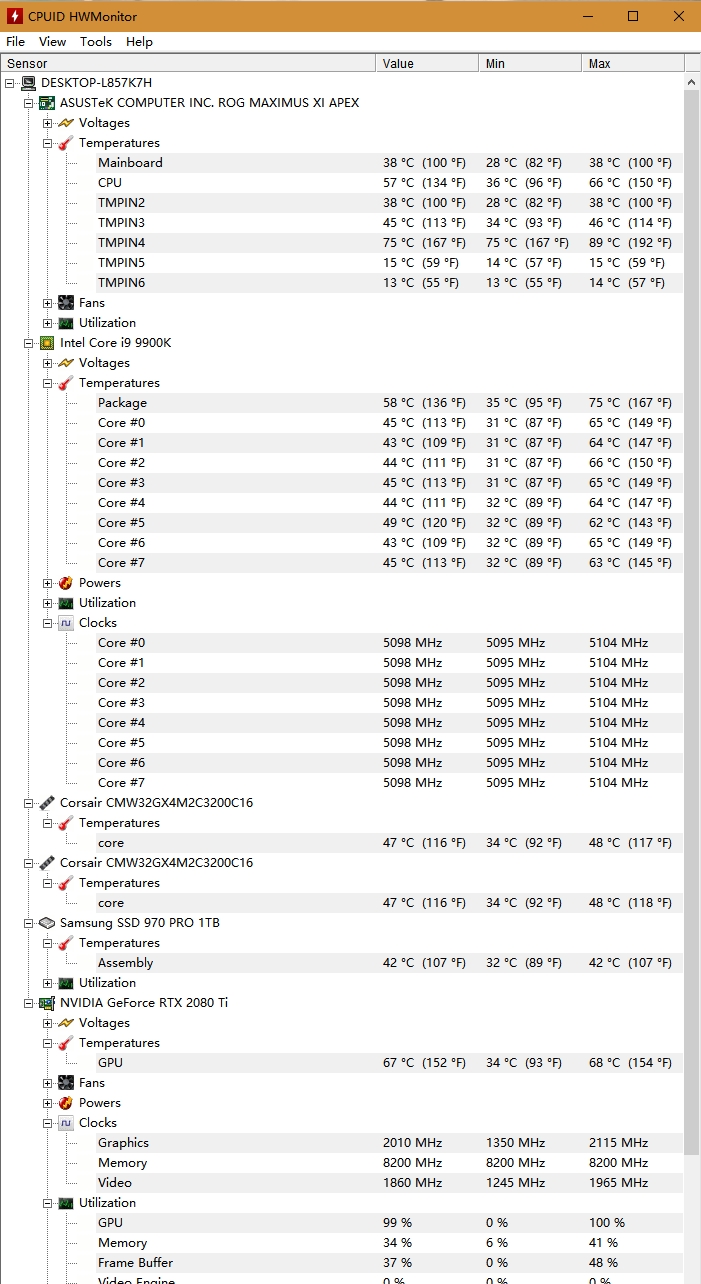Select the TMPIN4 temperature row
The height and width of the screenshot is (1284, 701).
121,243
